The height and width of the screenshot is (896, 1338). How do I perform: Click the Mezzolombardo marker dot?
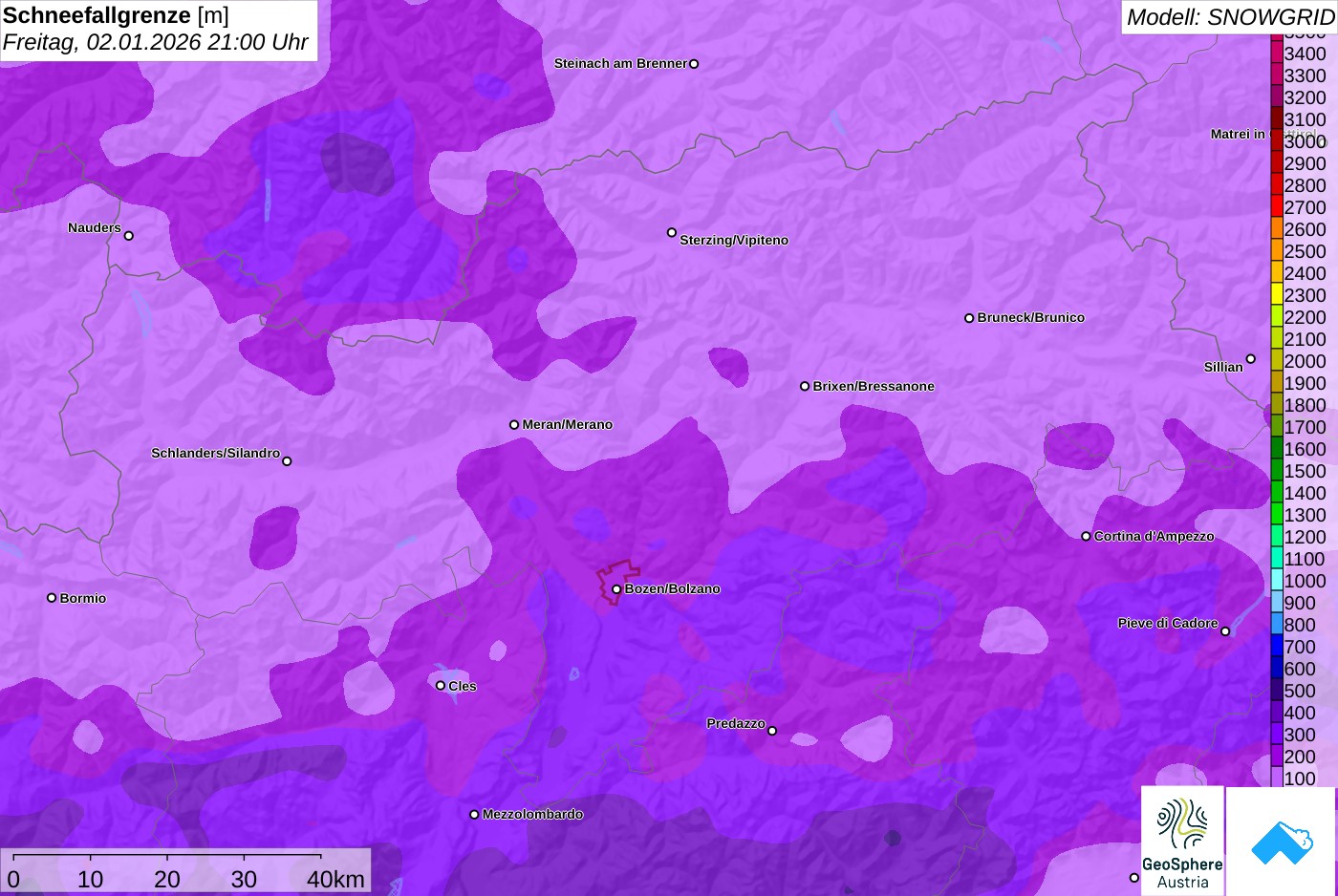point(474,815)
